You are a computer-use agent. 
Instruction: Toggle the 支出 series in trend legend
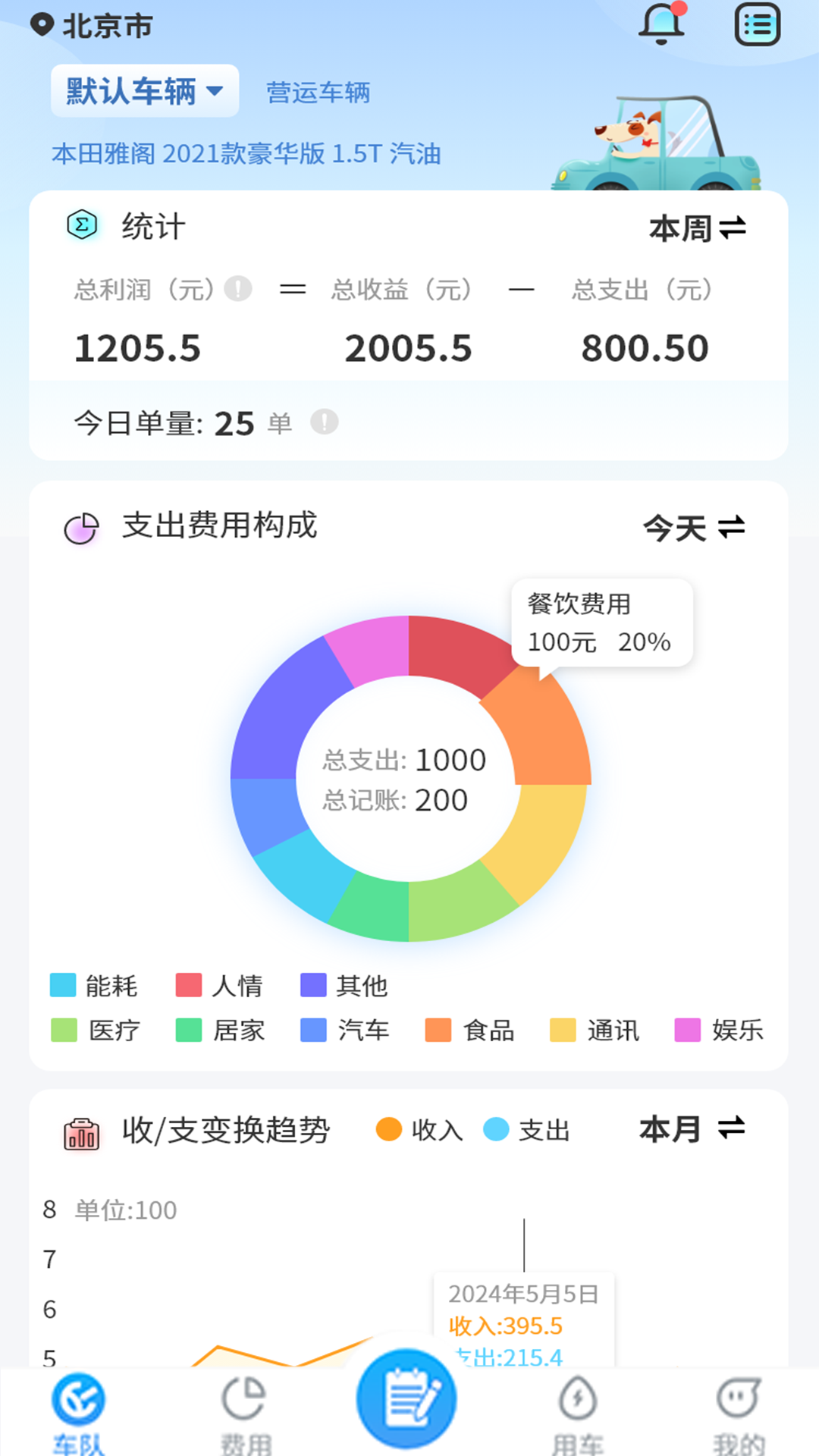pos(526,1130)
